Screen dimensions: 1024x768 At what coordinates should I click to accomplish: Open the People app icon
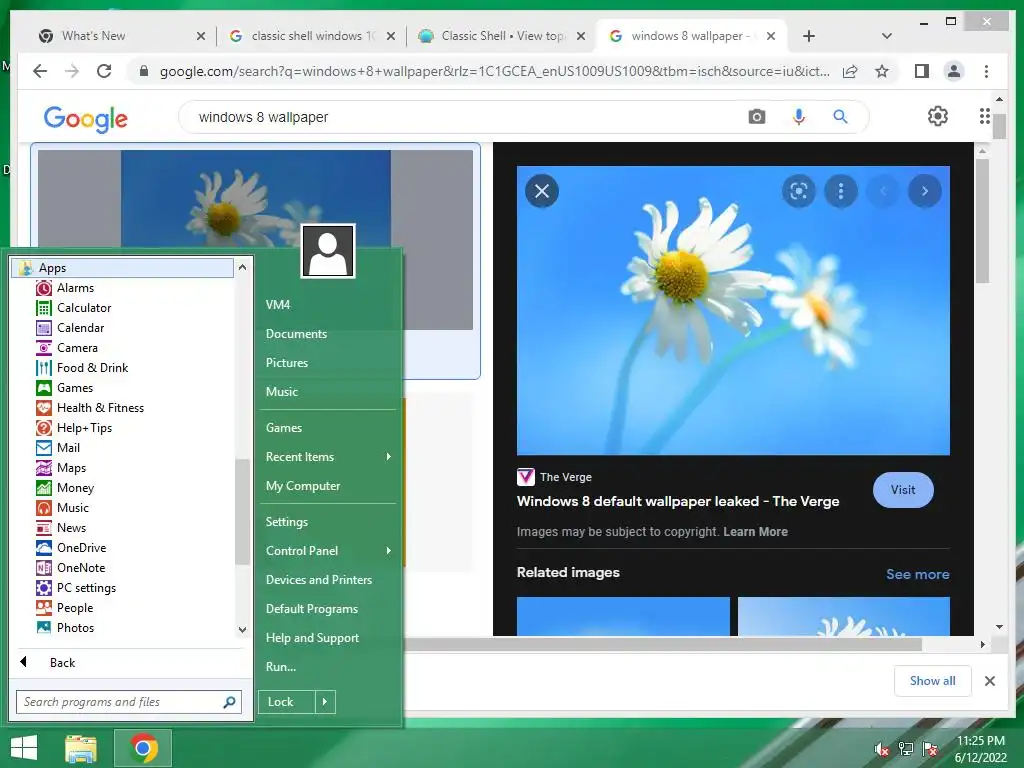click(44, 608)
